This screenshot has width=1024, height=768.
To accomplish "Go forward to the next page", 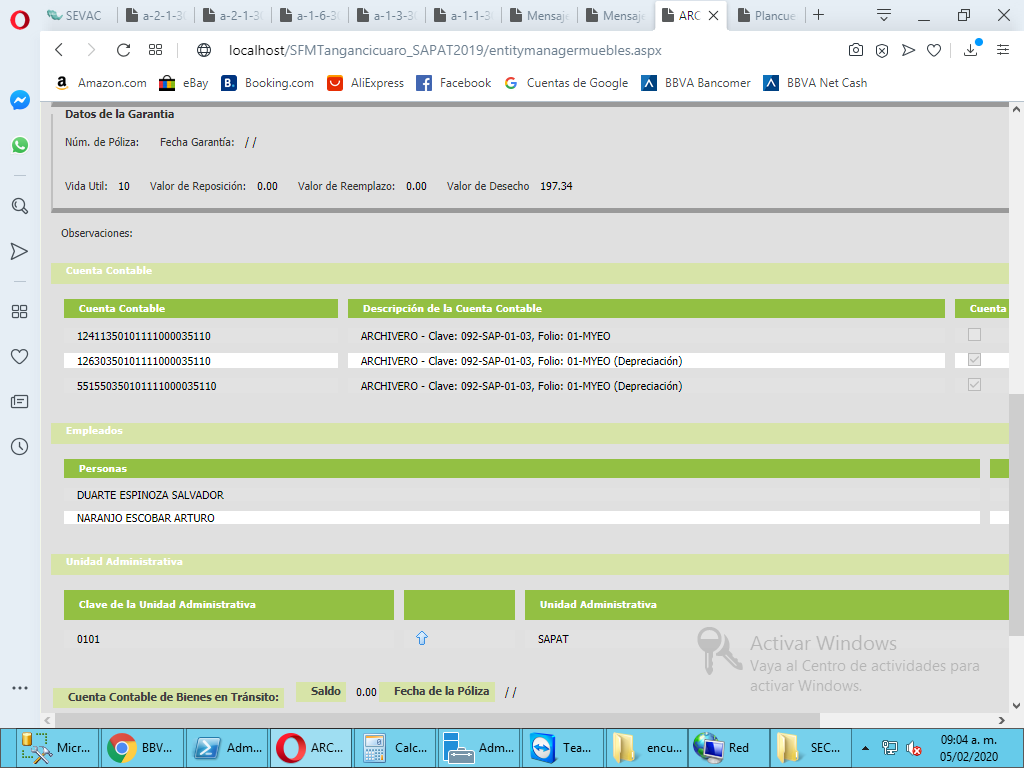I will (x=91, y=50).
